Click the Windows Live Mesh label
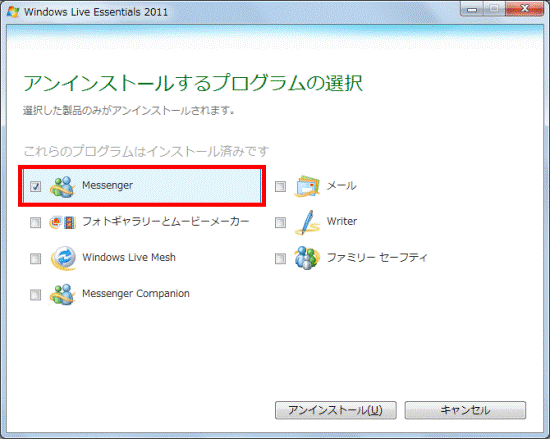 (x=129, y=257)
